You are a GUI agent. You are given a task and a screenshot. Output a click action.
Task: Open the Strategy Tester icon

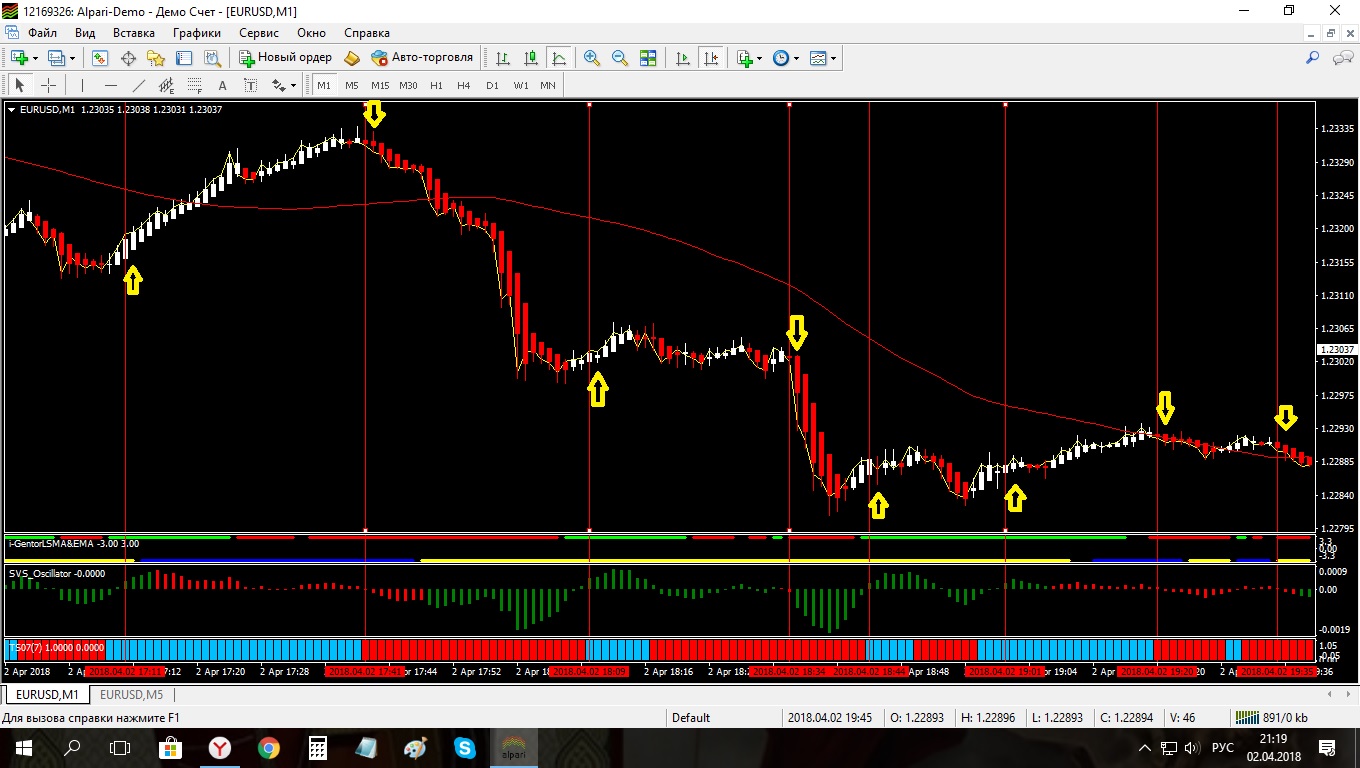click(212, 58)
